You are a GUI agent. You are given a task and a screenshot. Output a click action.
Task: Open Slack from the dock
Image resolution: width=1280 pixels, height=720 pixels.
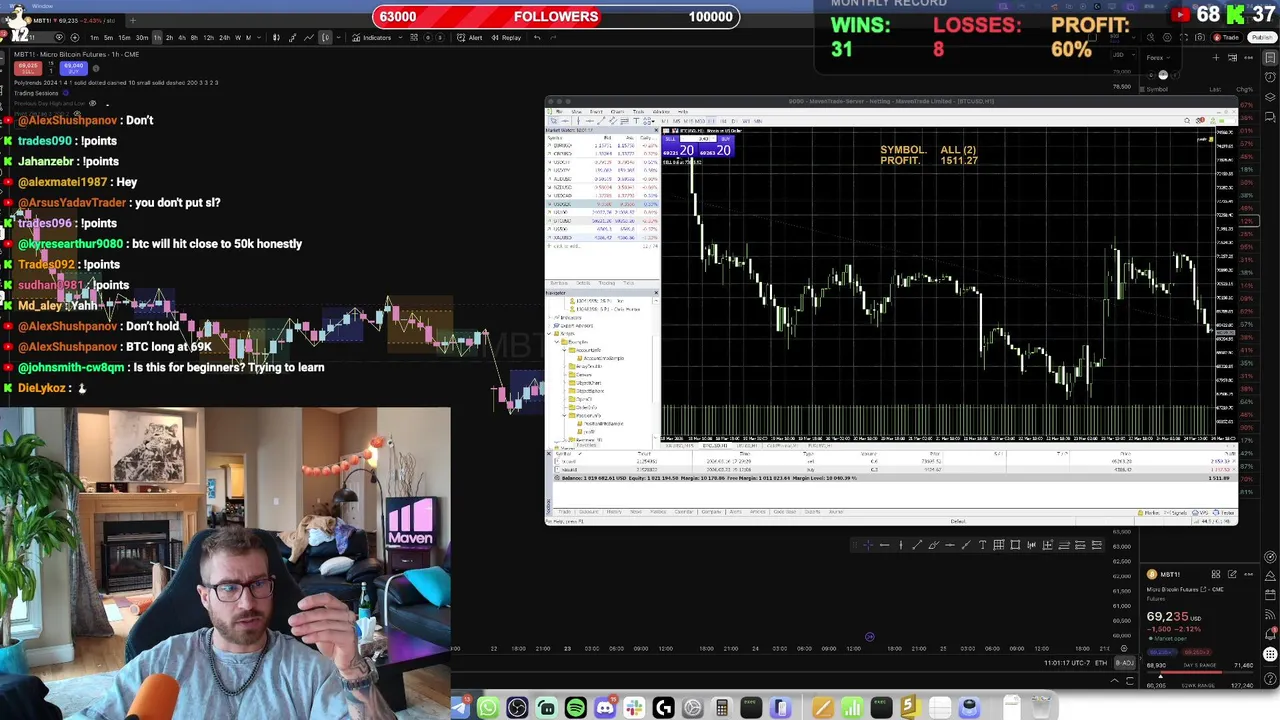(x=634, y=708)
